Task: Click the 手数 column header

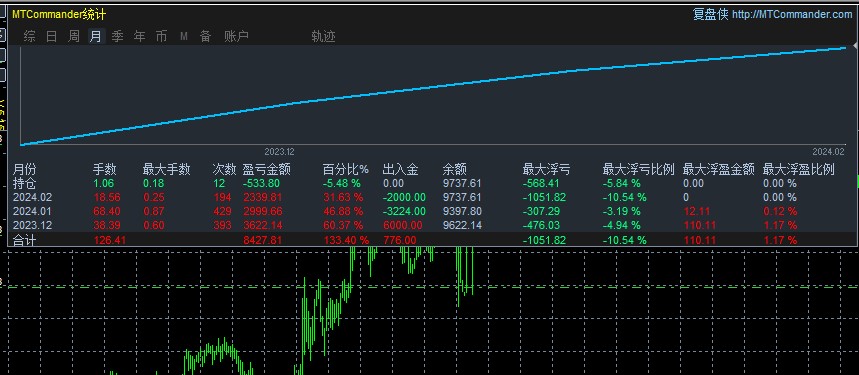Action: click(105, 170)
